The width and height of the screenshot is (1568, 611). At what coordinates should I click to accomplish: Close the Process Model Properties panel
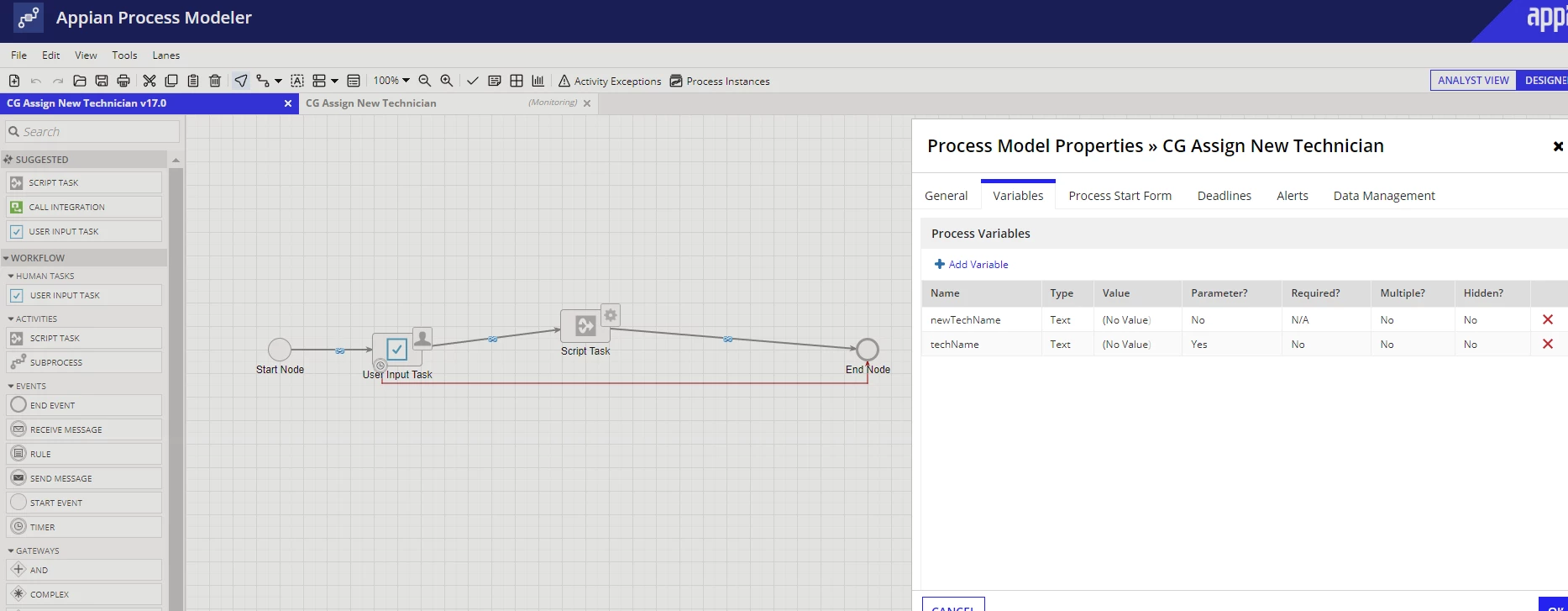1558,146
